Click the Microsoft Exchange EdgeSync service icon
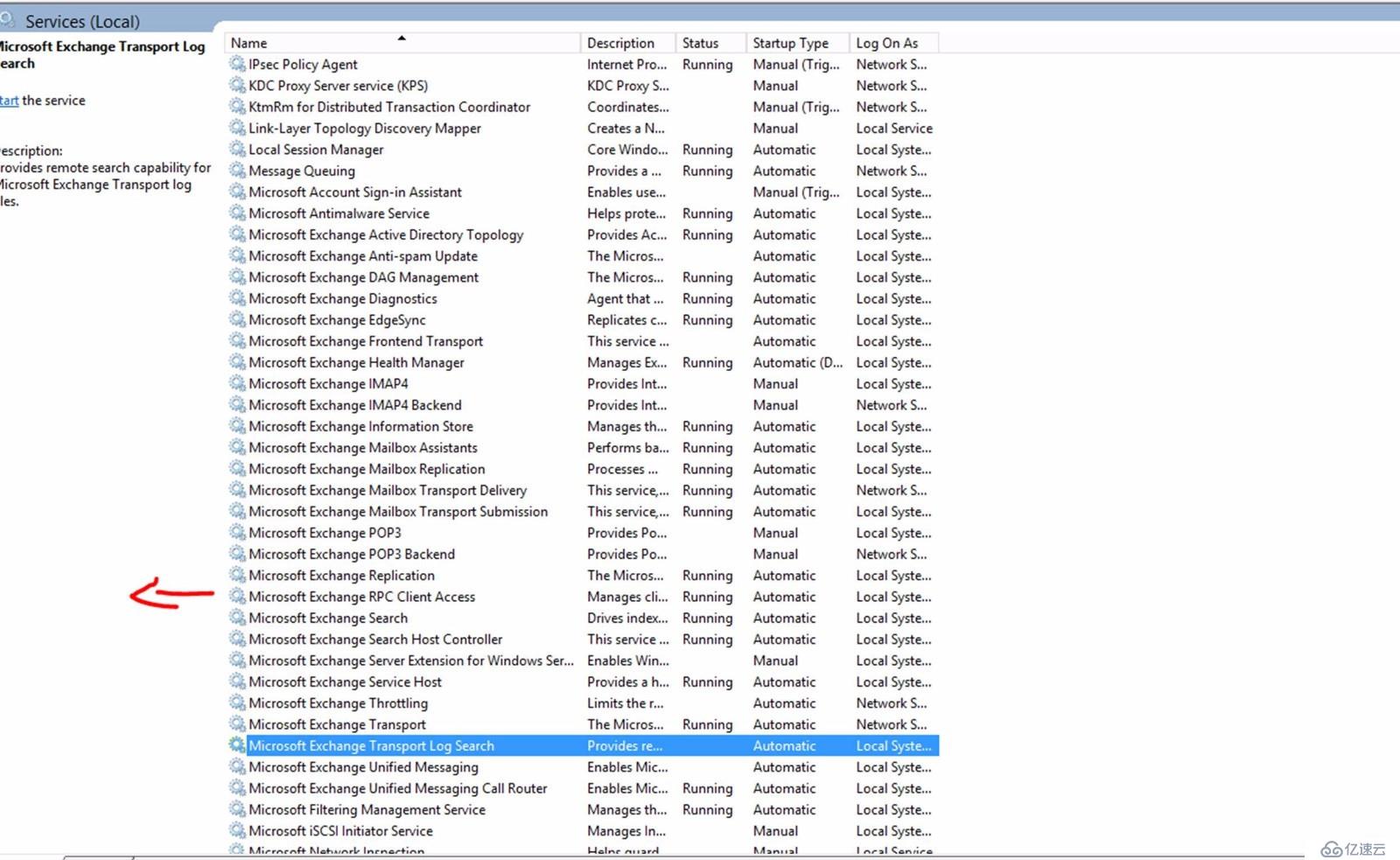Image resolution: width=1400 pixels, height=860 pixels. pyautogui.click(x=237, y=319)
